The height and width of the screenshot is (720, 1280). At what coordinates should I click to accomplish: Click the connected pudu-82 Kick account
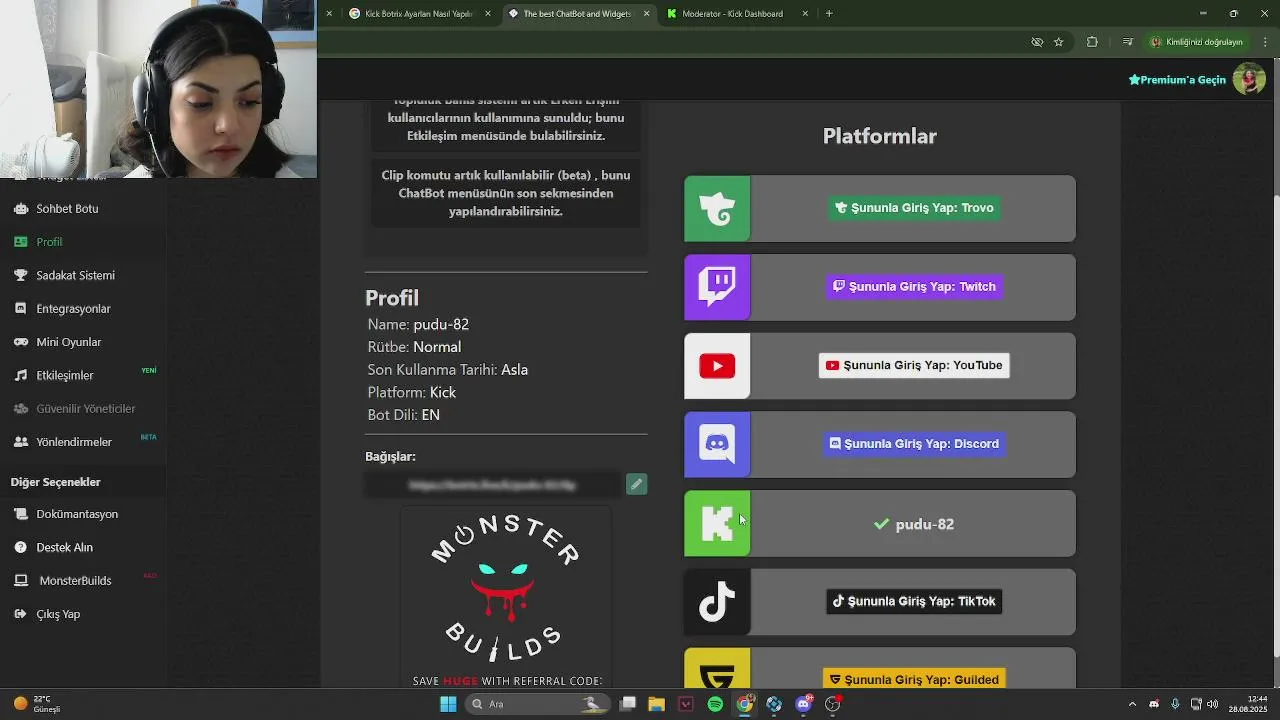[x=913, y=524]
